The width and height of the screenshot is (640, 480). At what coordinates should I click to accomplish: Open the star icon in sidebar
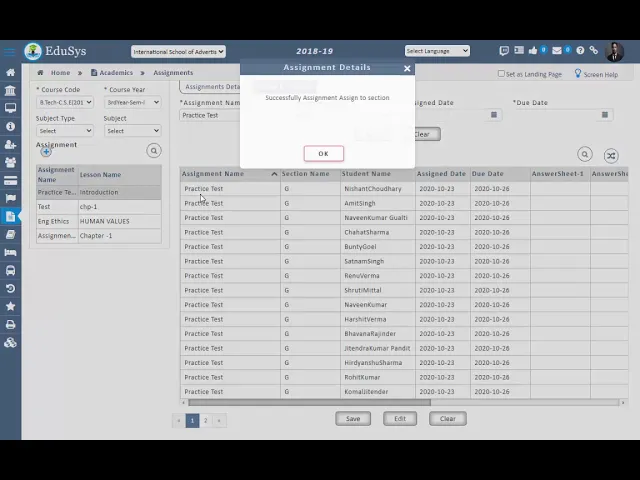point(10,307)
